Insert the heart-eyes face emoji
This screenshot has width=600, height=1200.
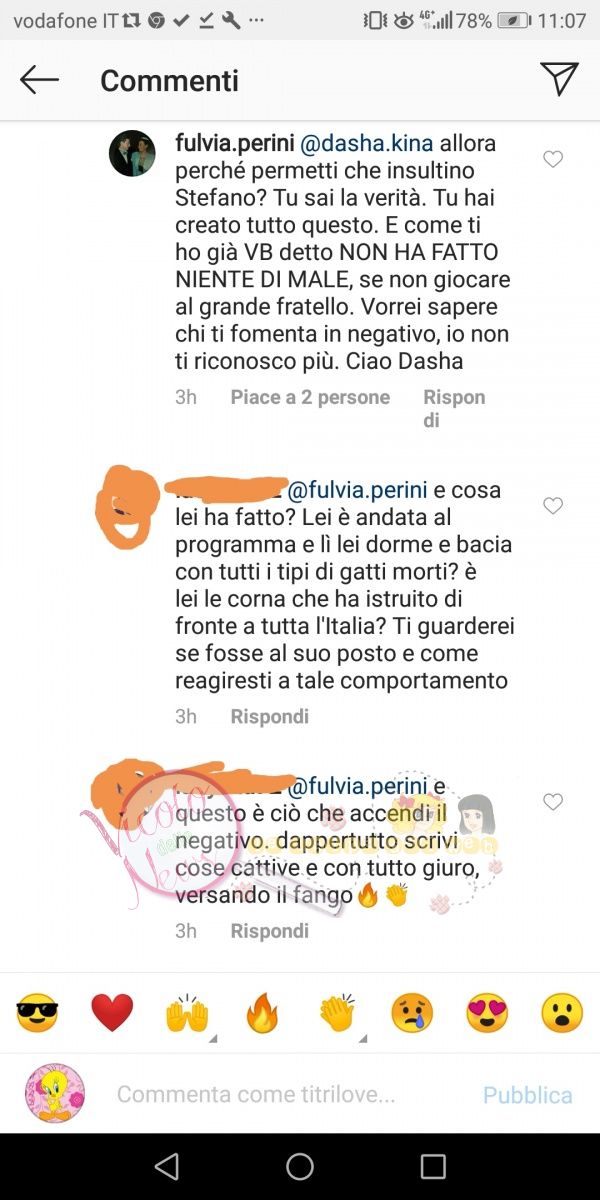487,1013
